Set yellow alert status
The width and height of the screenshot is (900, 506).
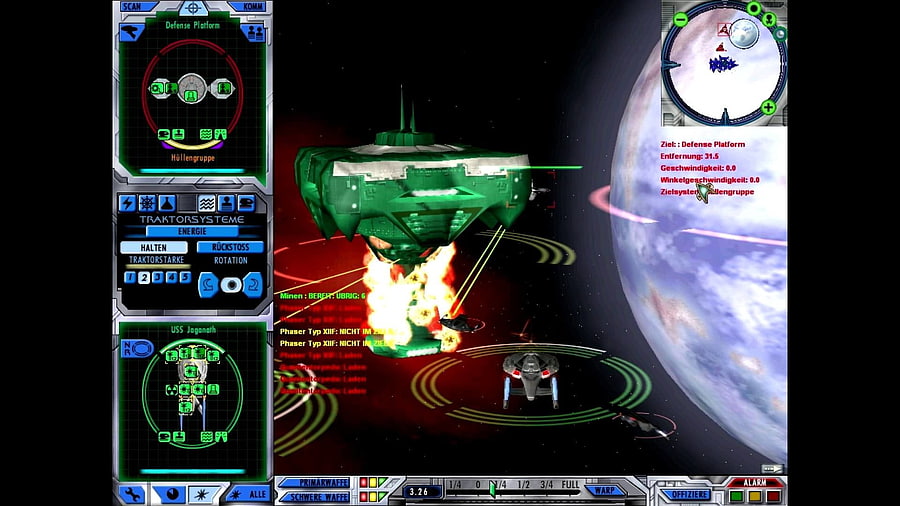pos(755,496)
